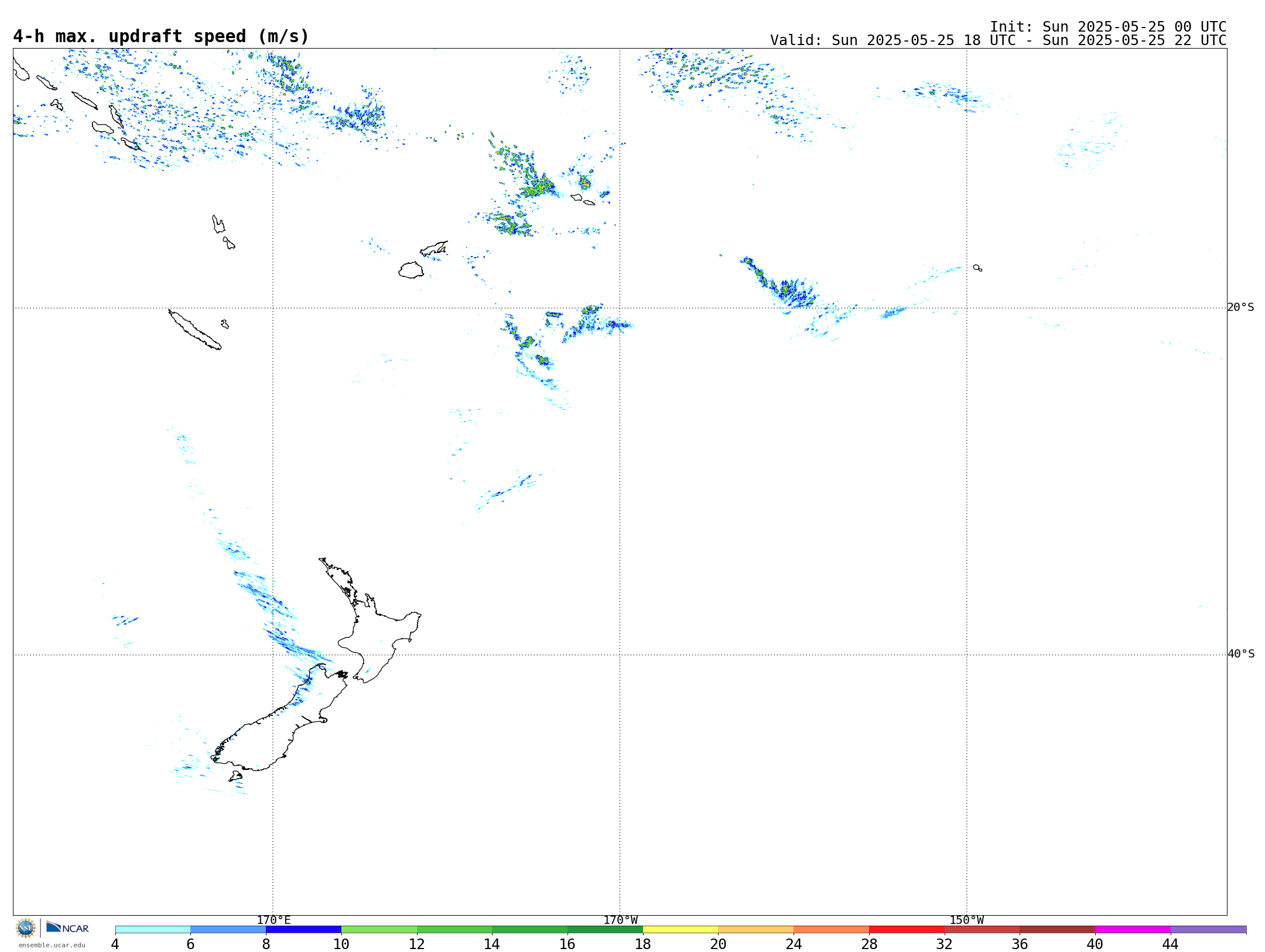Click the NSF logo
1265x952 pixels.
click(26, 928)
